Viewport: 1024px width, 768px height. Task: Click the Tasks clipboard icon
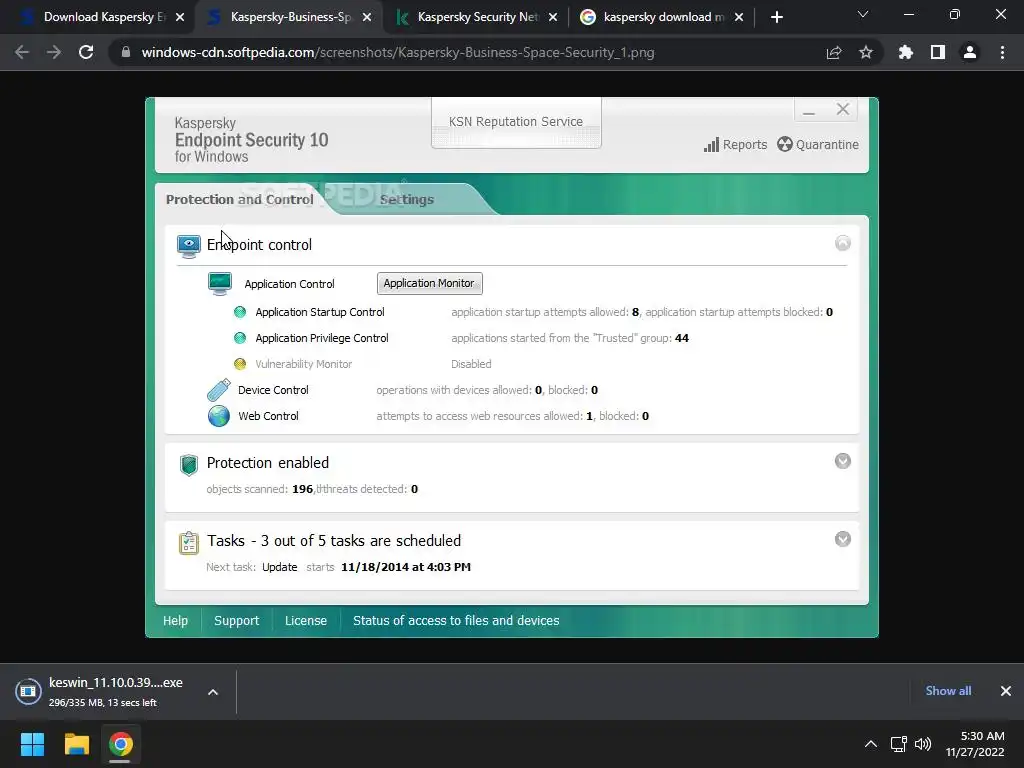click(x=189, y=543)
